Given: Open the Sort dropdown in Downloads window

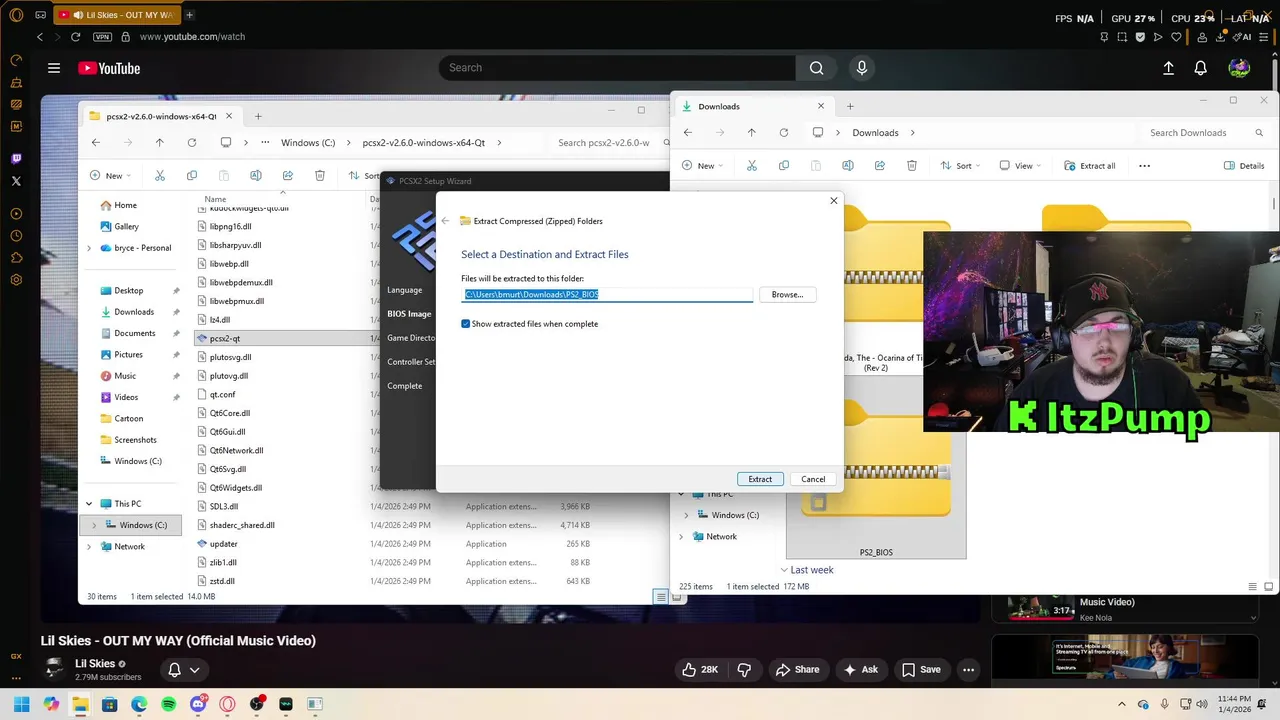Looking at the screenshot, I should (x=960, y=166).
